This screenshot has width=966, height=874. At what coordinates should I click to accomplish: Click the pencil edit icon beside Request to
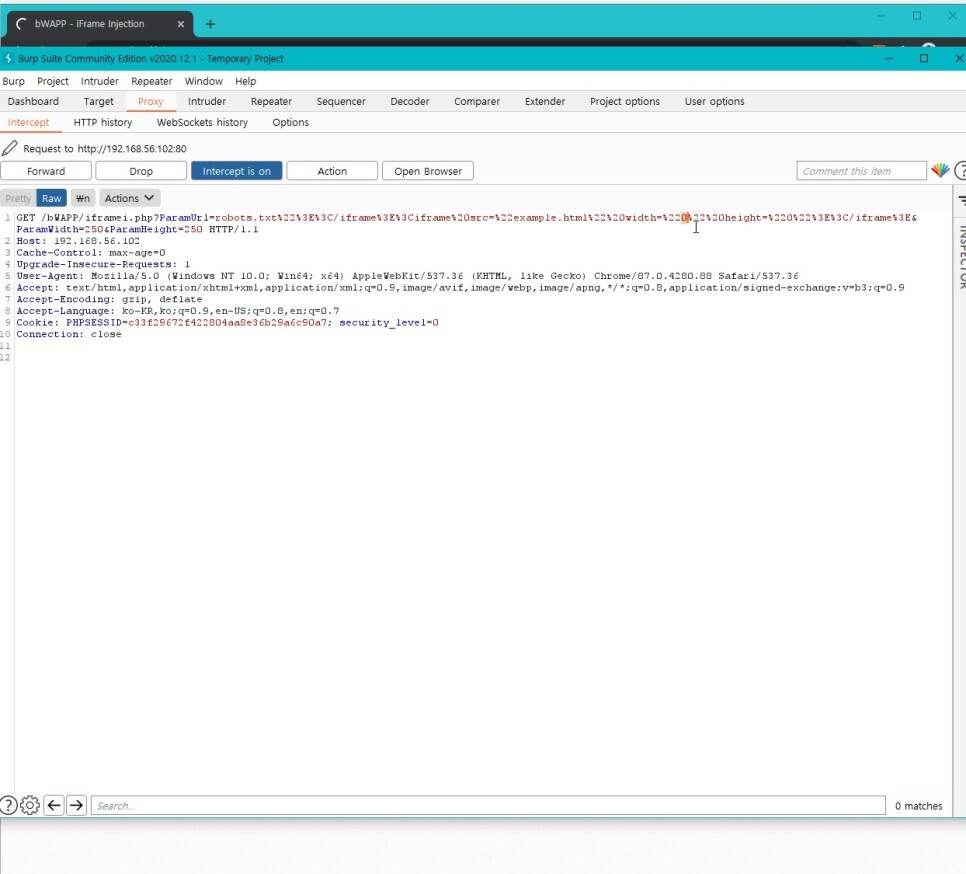(10, 148)
